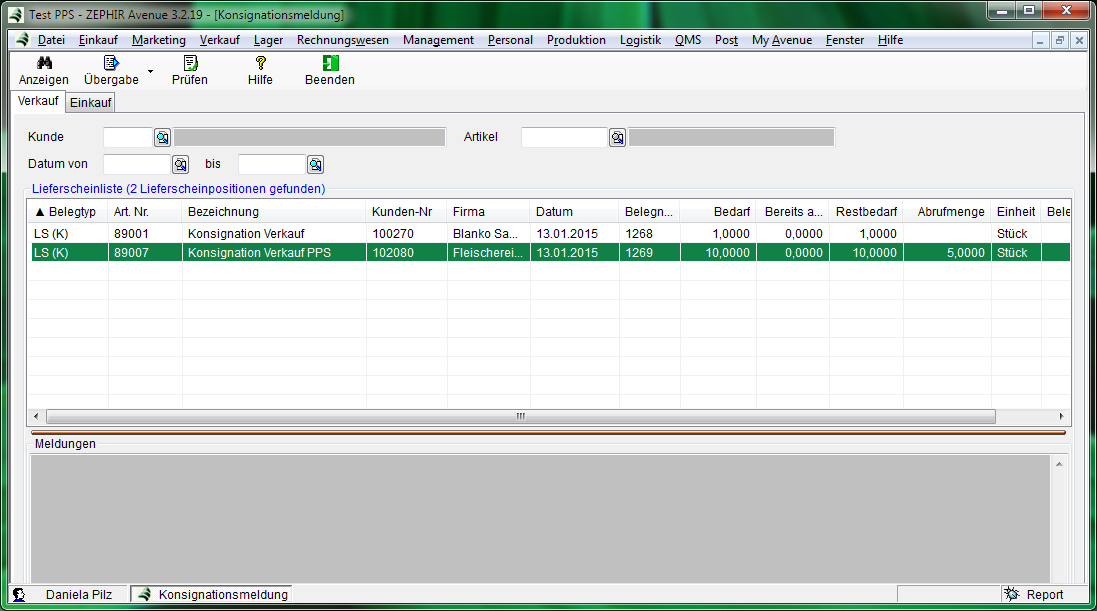
Task: Switch to the Einkauf tab
Action: point(91,102)
